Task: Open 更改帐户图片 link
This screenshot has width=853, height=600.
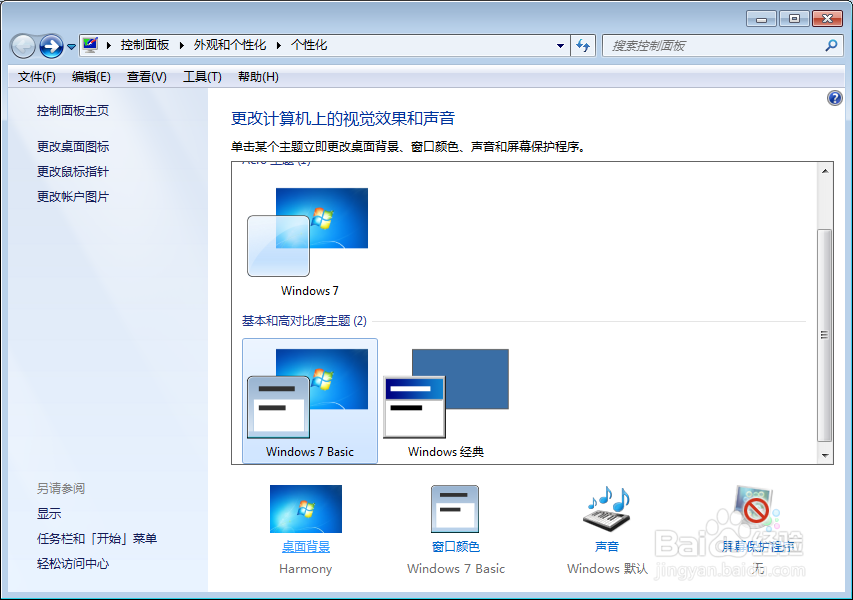Action: [73, 197]
